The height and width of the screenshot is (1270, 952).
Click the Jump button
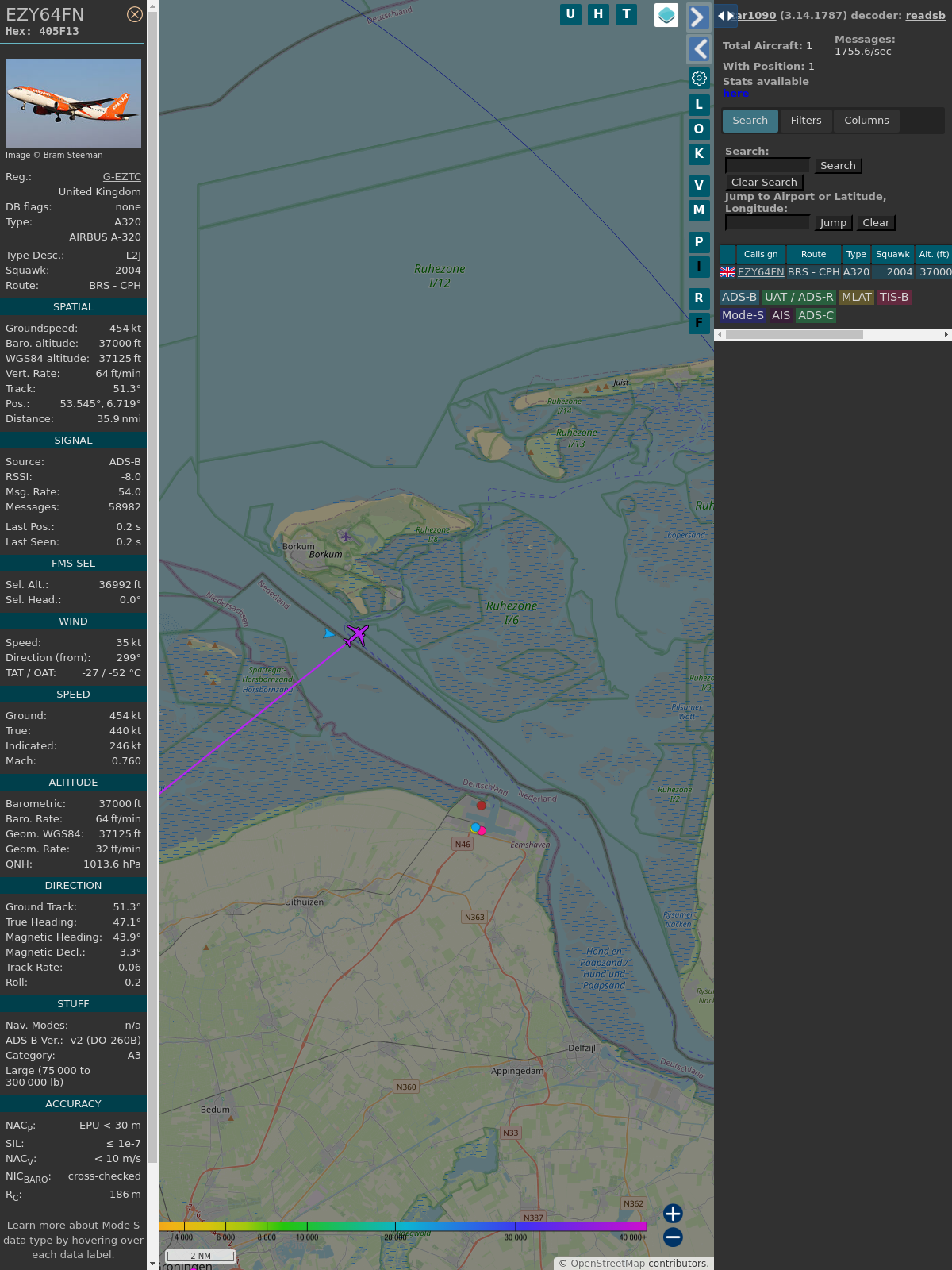pyautogui.click(x=833, y=223)
